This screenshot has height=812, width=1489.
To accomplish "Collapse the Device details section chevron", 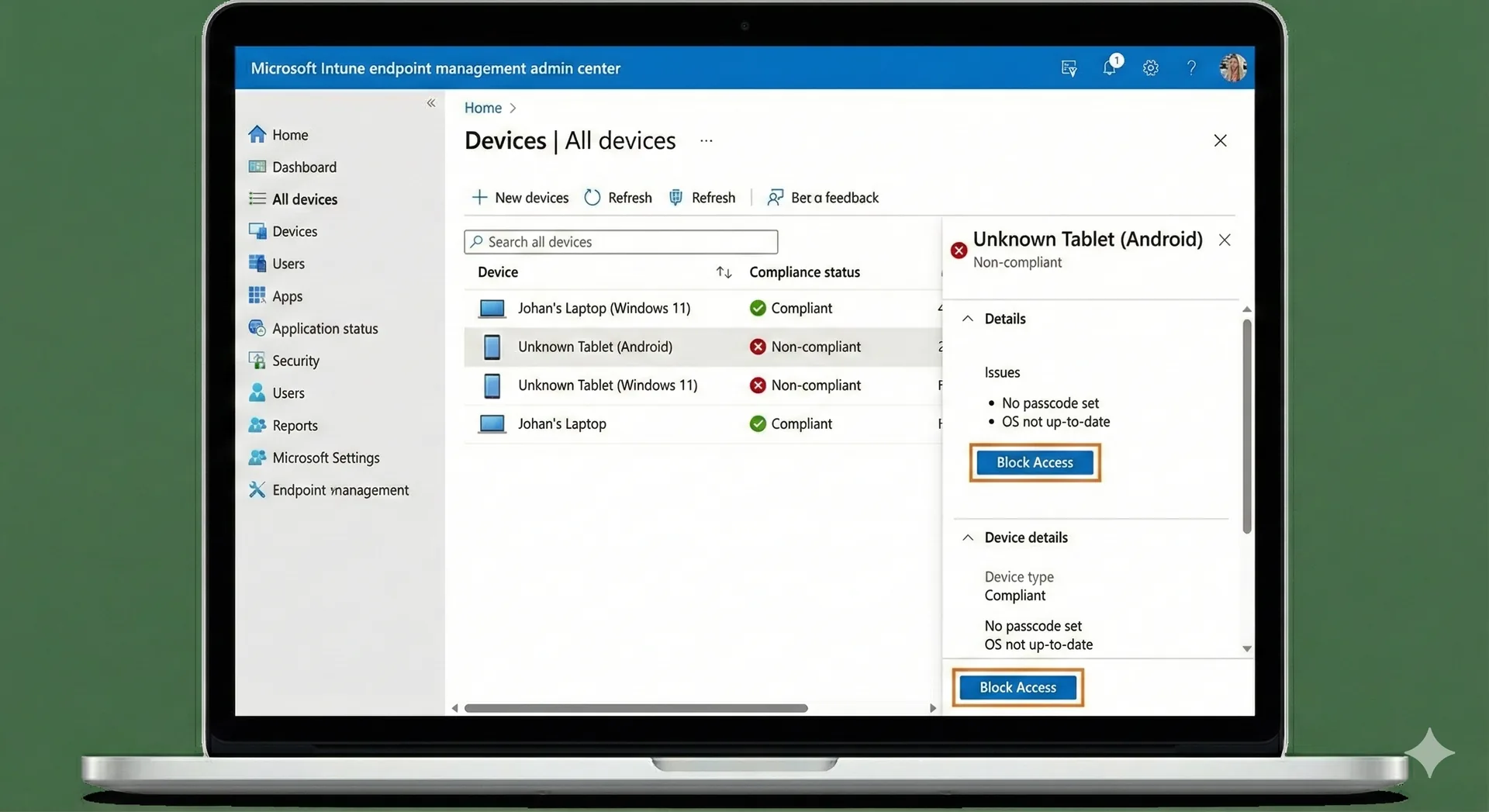I will click(968, 537).
